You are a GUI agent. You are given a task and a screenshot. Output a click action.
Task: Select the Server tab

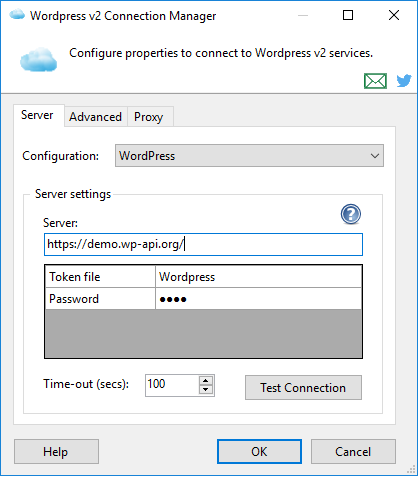click(x=37, y=115)
